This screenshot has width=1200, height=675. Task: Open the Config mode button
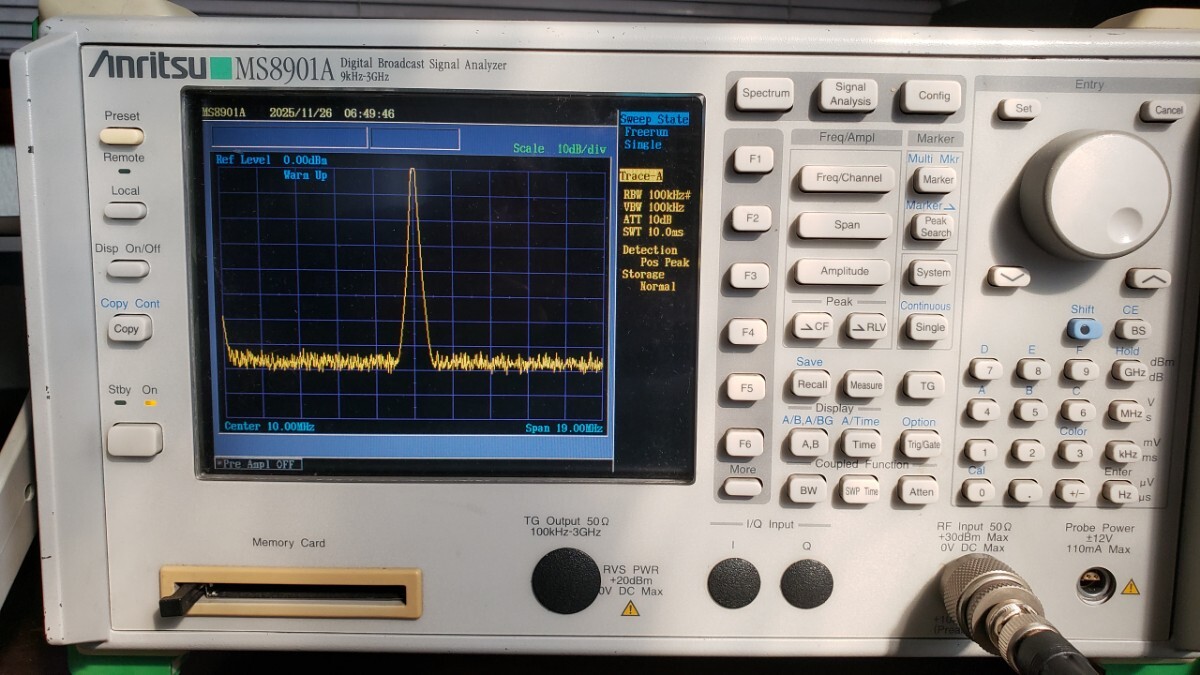933,95
